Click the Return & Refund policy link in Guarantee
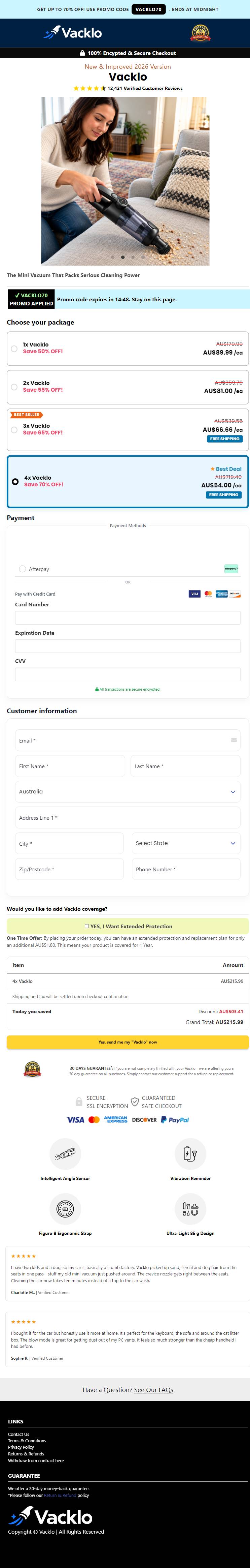 (x=60, y=1495)
